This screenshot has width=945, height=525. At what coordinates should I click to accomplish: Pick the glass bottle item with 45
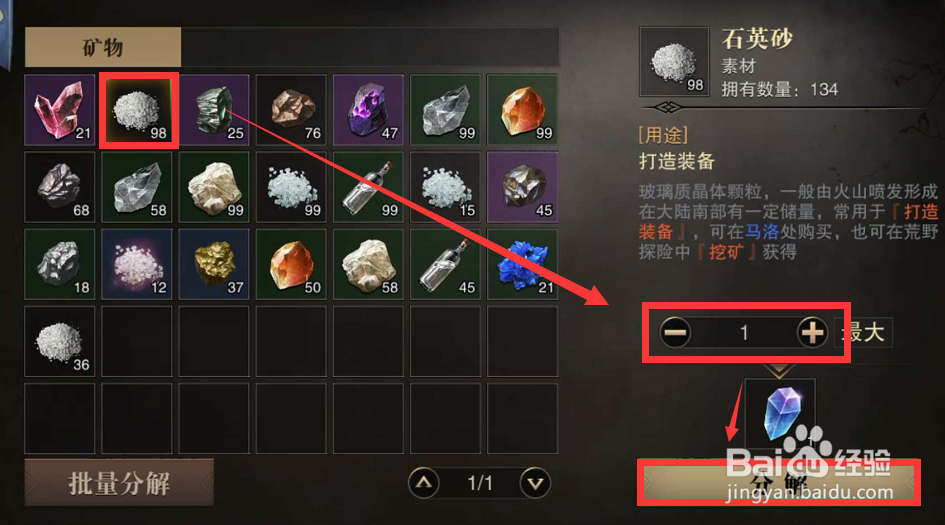[445, 264]
